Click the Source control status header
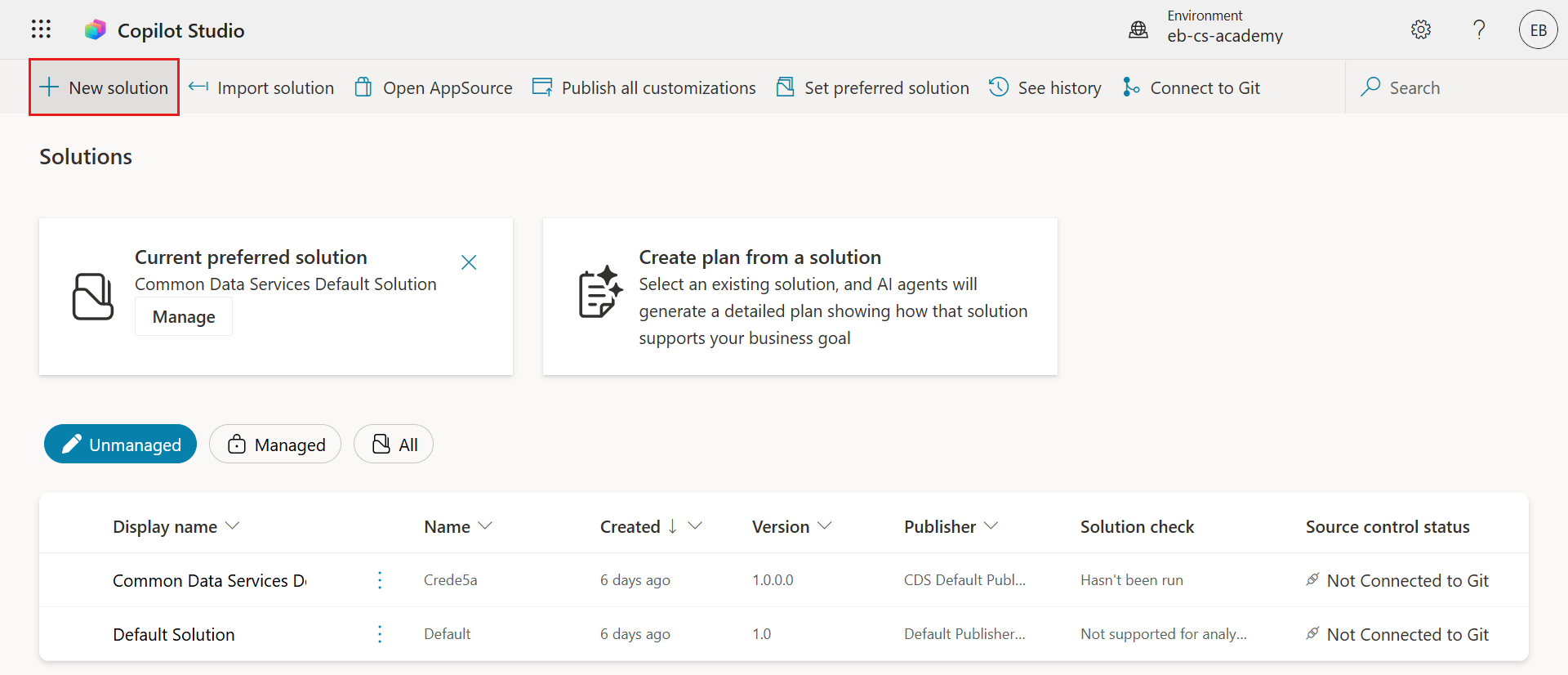The width and height of the screenshot is (1568, 675). click(x=1388, y=526)
